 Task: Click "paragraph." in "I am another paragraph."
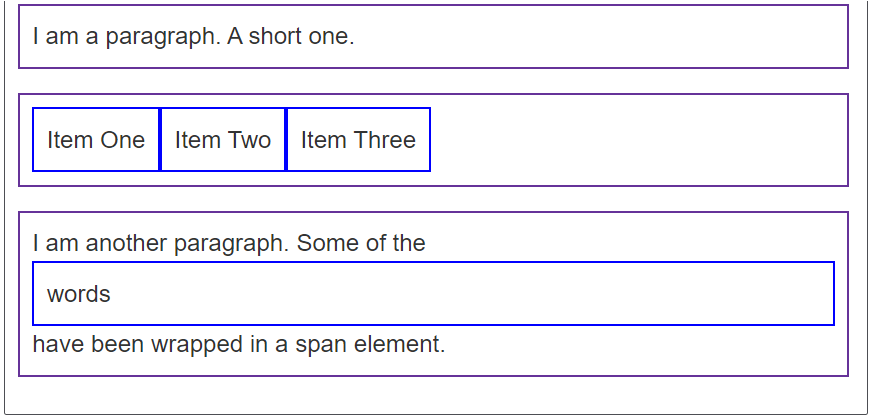232,244
